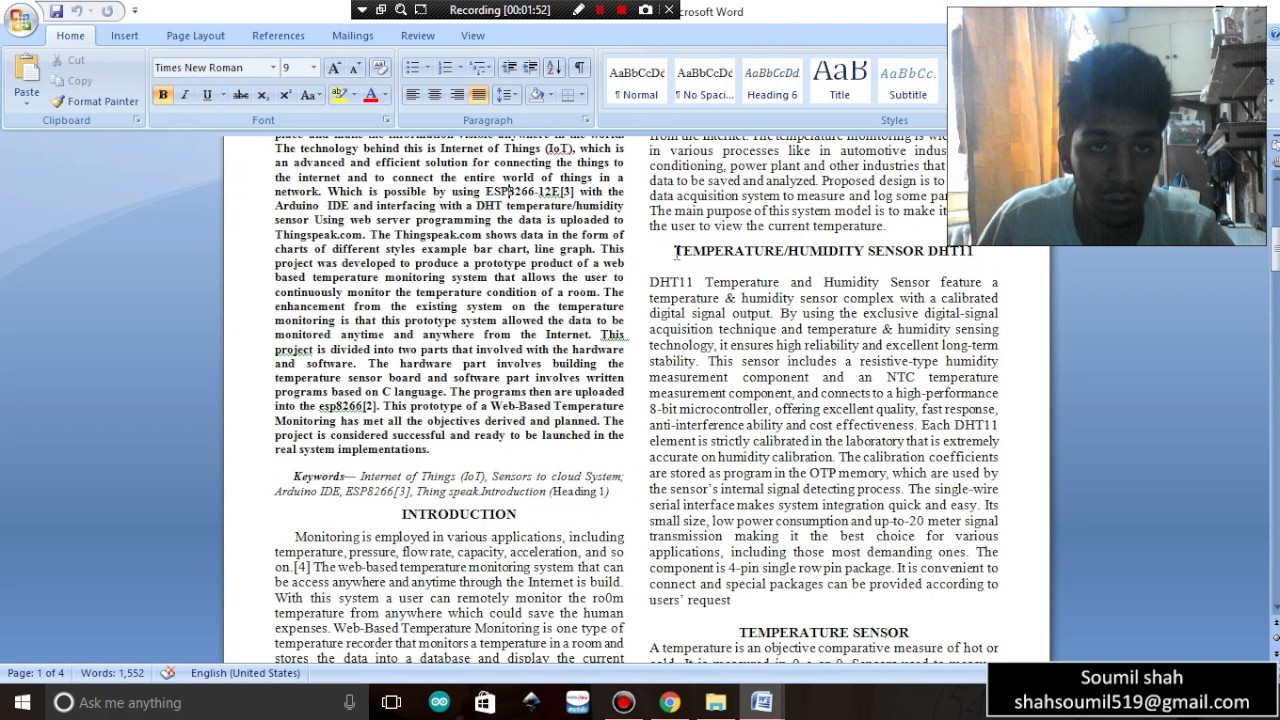
Task: Decrease paragraph indent
Action: click(x=509, y=68)
